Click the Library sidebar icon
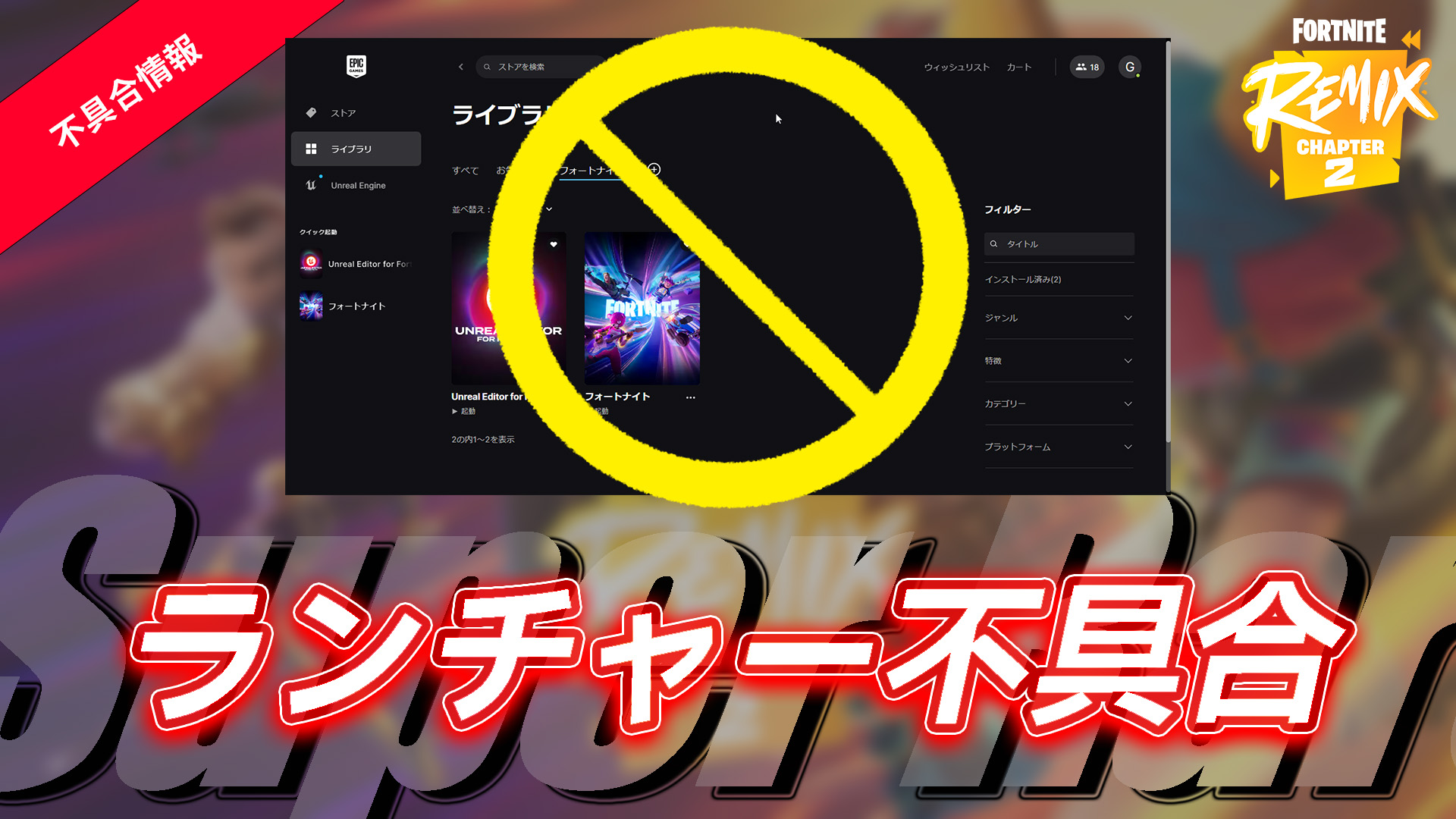This screenshot has height=819, width=1456. [311, 148]
